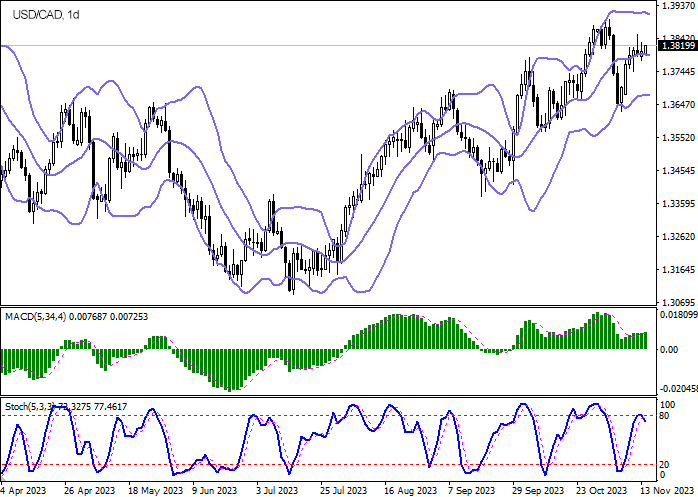Click the stochastic 20 level label
This screenshot has height=497, width=698.
tap(665, 464)
